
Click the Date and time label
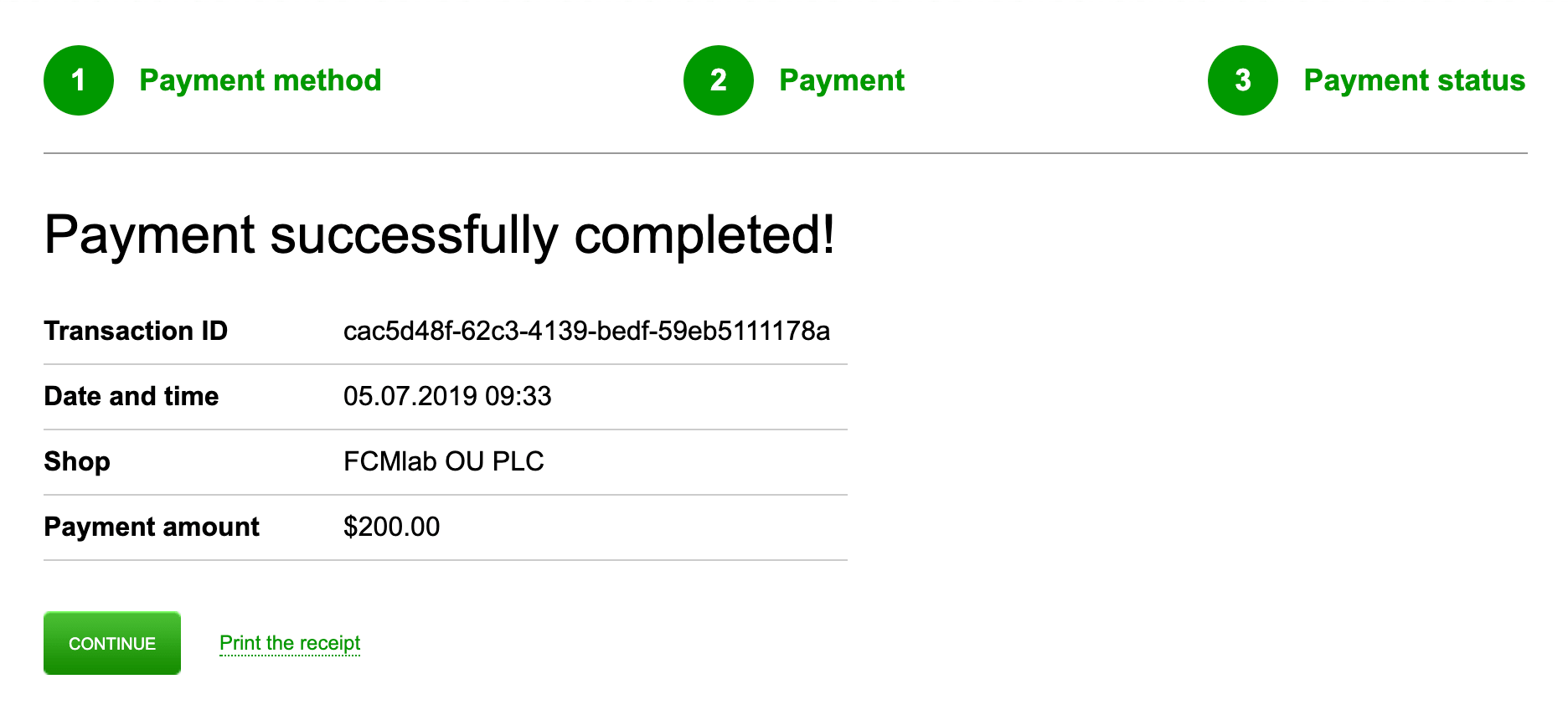(x=132, y=396)
